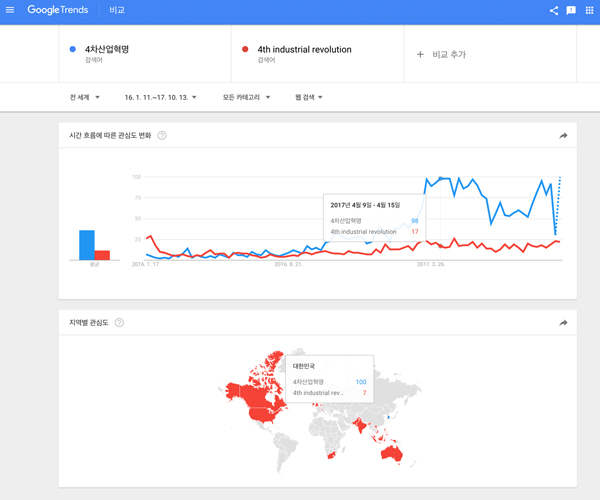This screenshot has height=500, width=600.
Task: Open the Google apps grid icon
Action: tap(589, 10)
